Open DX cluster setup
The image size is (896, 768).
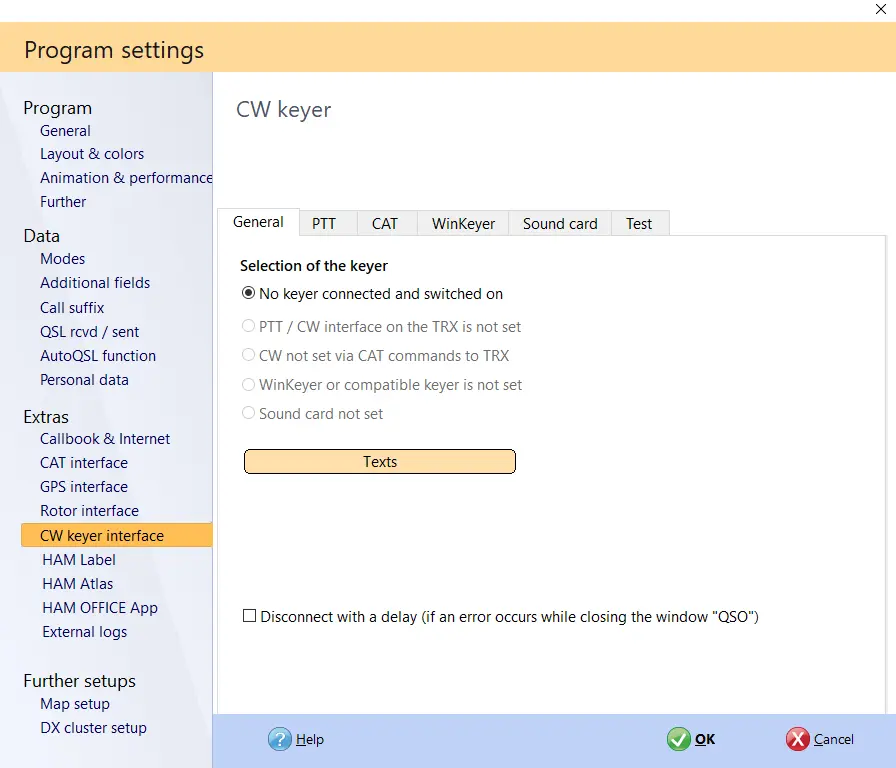pos(93,728)
